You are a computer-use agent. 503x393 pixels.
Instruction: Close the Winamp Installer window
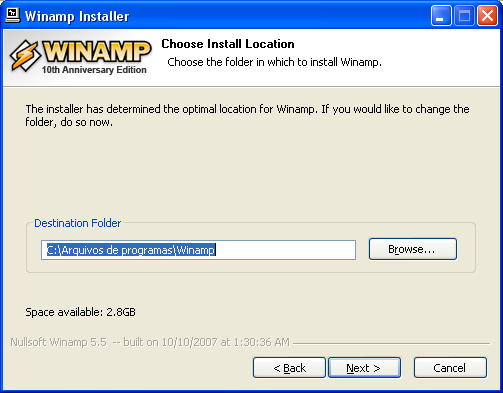pyautogui.click(x=487, y=16)
